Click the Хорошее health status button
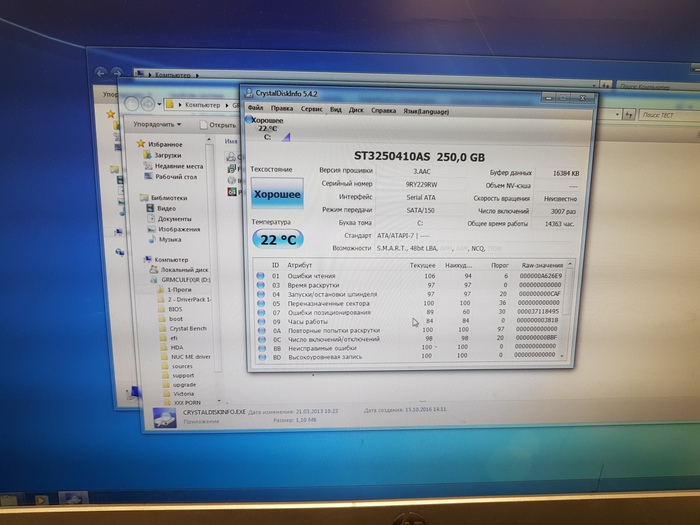 tap(276, 194)
